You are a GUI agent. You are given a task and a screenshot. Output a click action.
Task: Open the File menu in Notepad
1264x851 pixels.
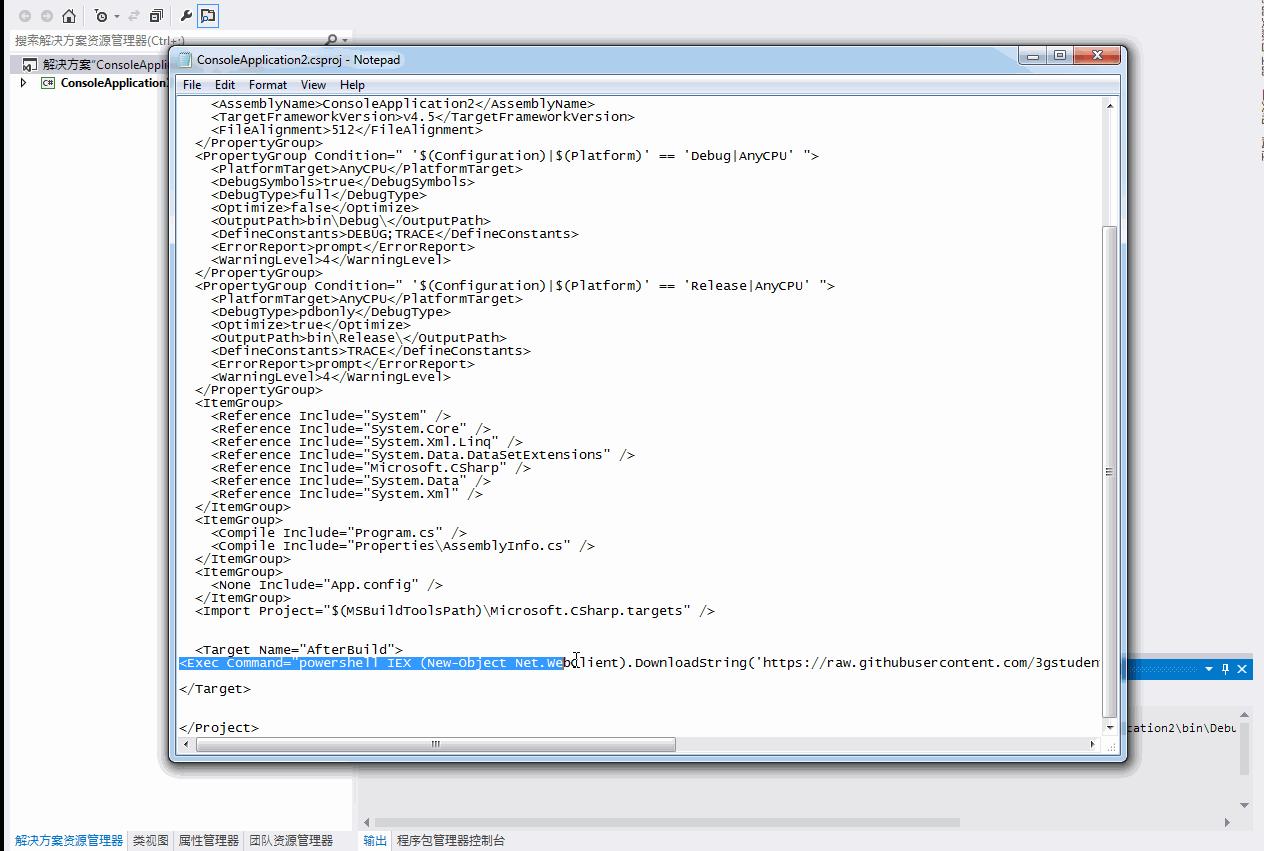pos(192,85)
